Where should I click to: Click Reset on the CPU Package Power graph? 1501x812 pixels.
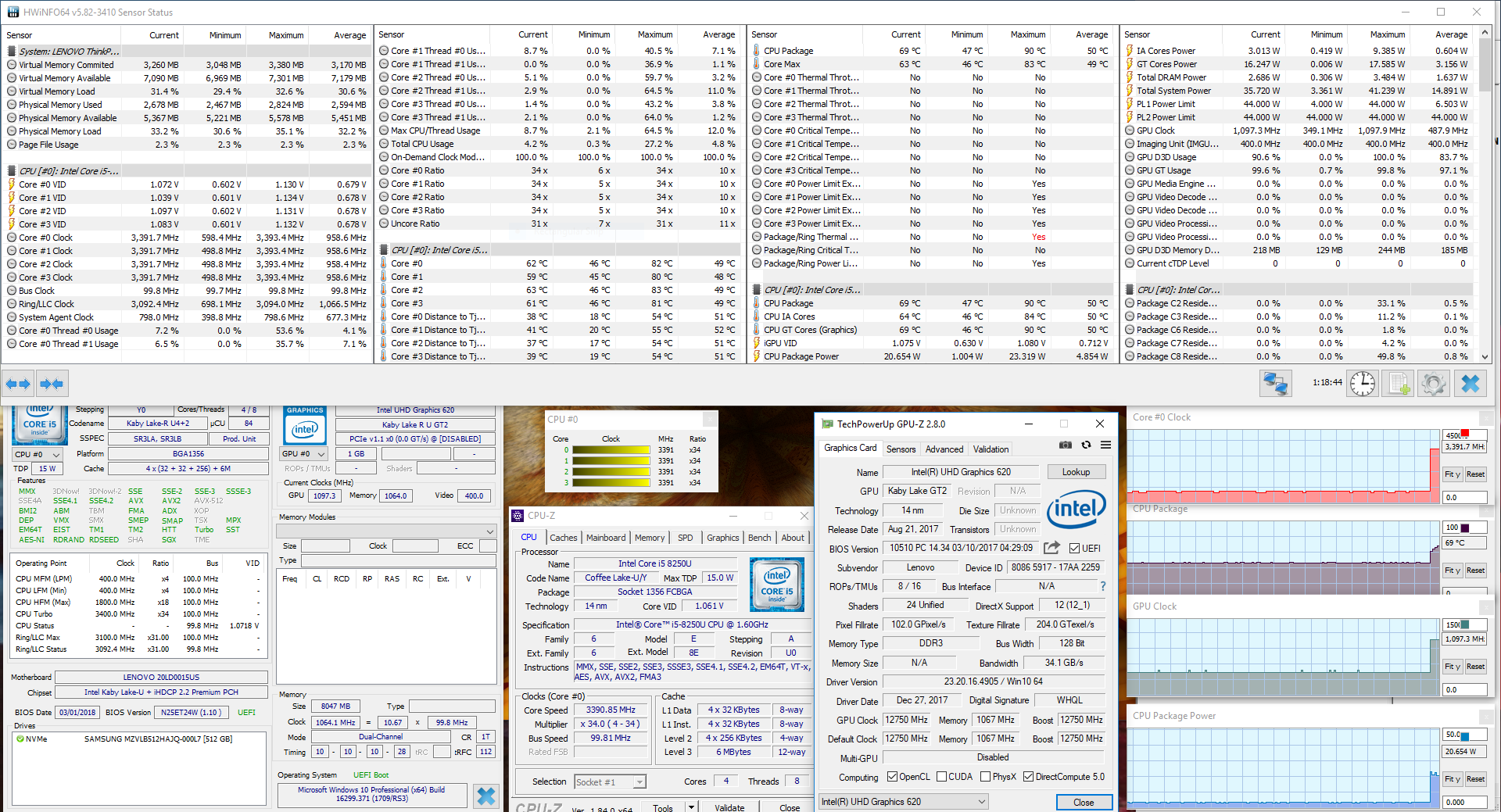tap(1475, 779)
